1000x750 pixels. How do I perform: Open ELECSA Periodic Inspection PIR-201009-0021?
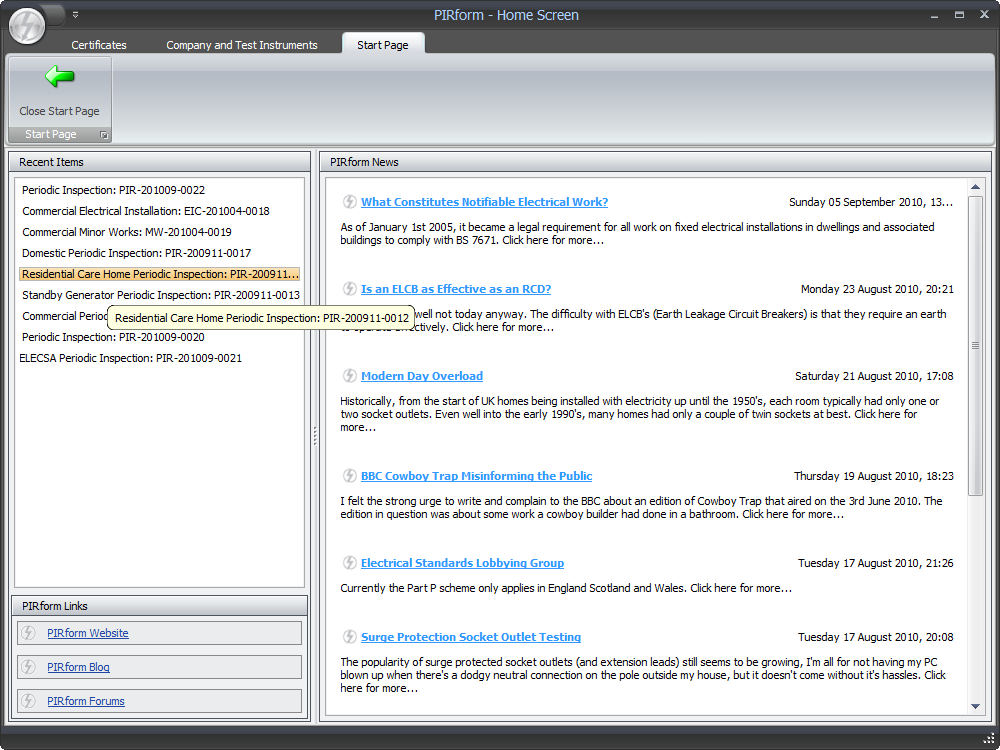tap(130, 358)
